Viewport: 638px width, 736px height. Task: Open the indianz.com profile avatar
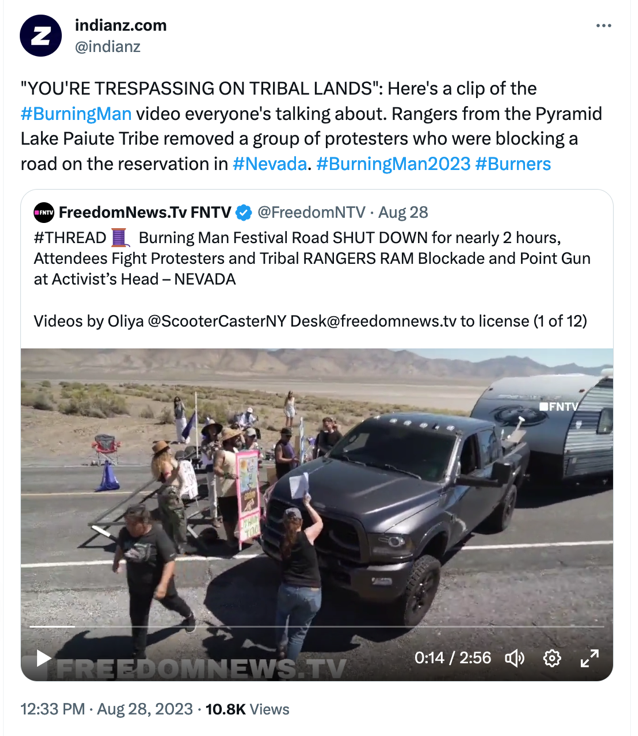point(40,36)
